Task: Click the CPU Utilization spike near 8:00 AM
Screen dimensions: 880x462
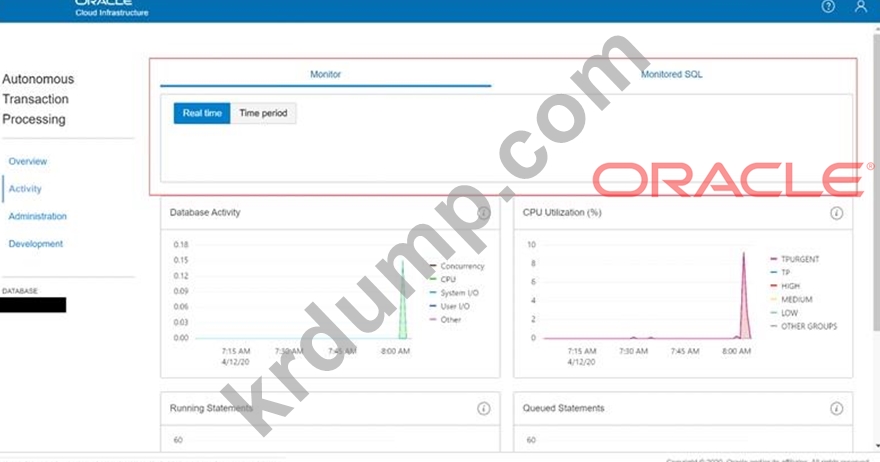Action: click(x=744, y=298)
